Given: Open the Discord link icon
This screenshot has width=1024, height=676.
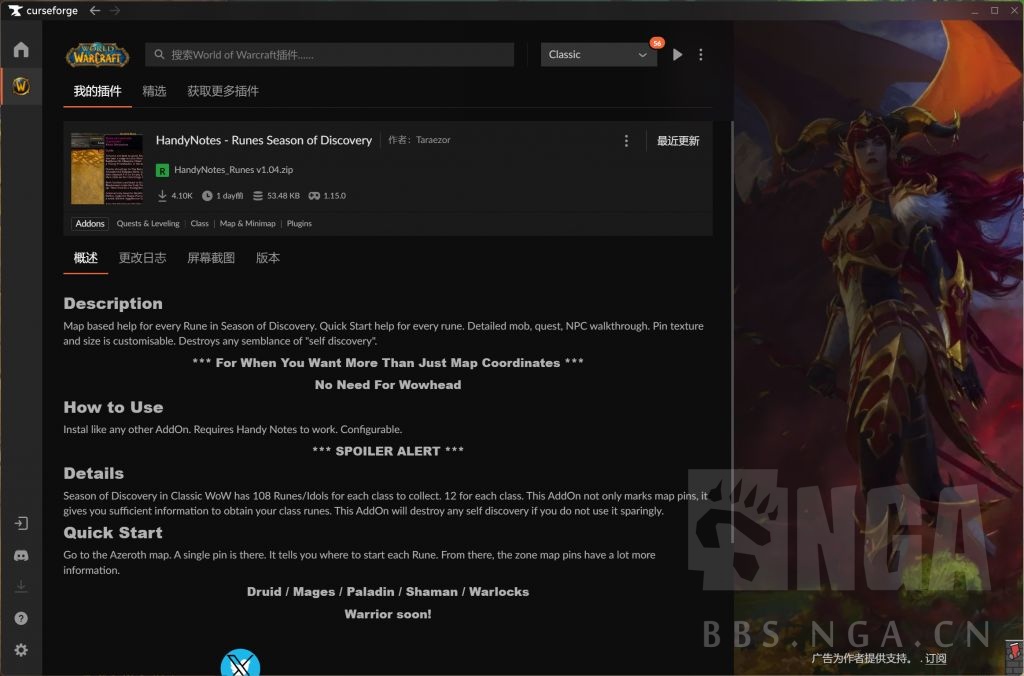Looking at the screenshot, I should point(21,555).
